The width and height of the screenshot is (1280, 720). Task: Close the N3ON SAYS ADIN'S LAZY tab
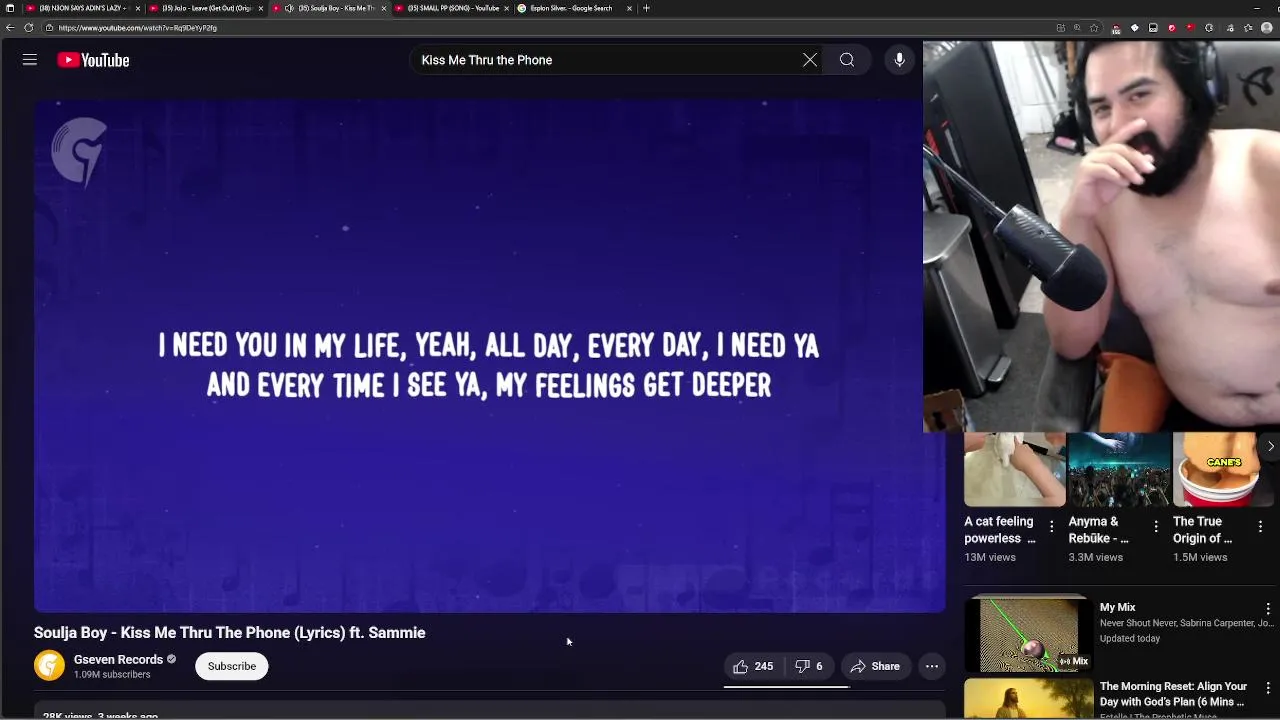point(137,8)
